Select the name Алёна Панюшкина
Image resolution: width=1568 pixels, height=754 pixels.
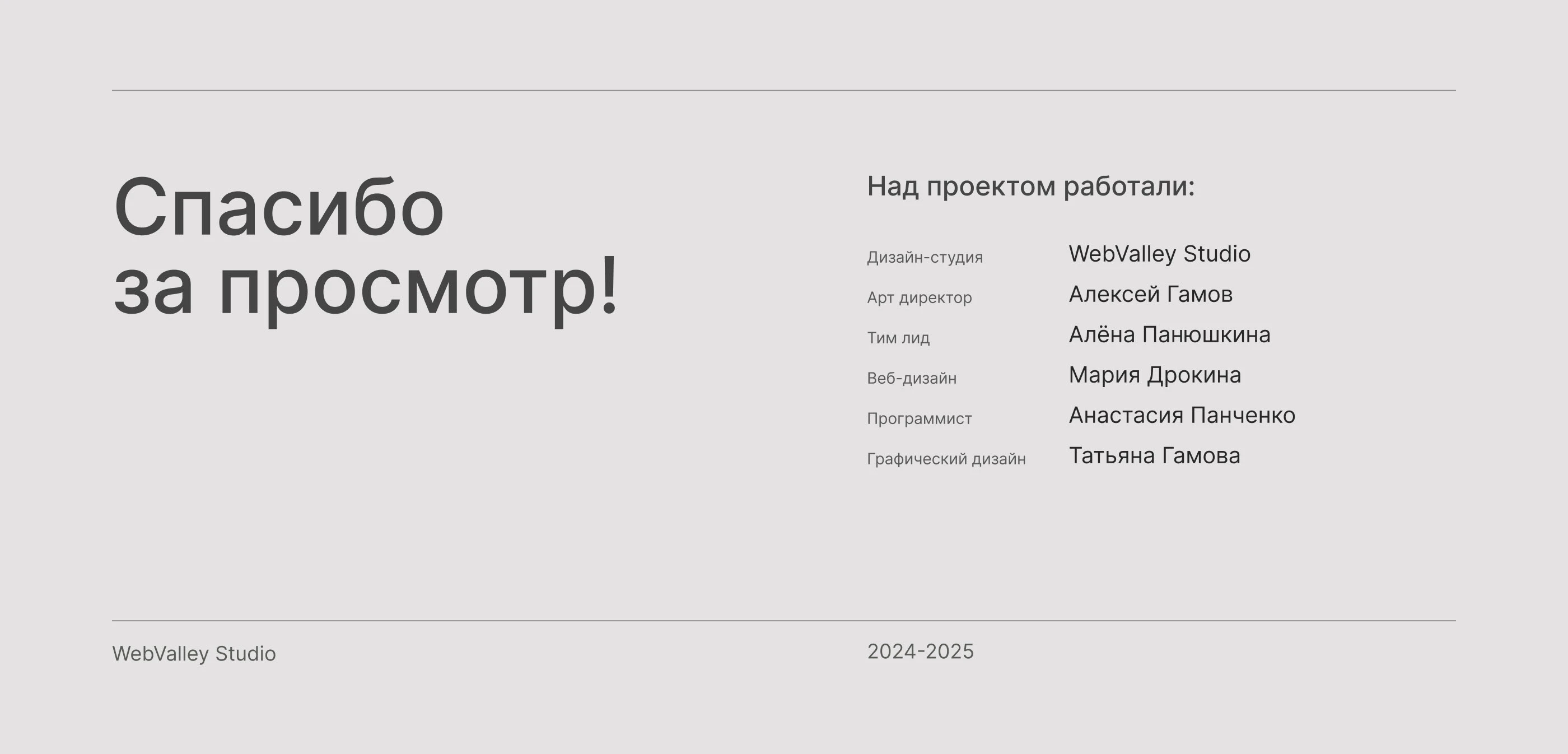click(x=1169, y=334)
